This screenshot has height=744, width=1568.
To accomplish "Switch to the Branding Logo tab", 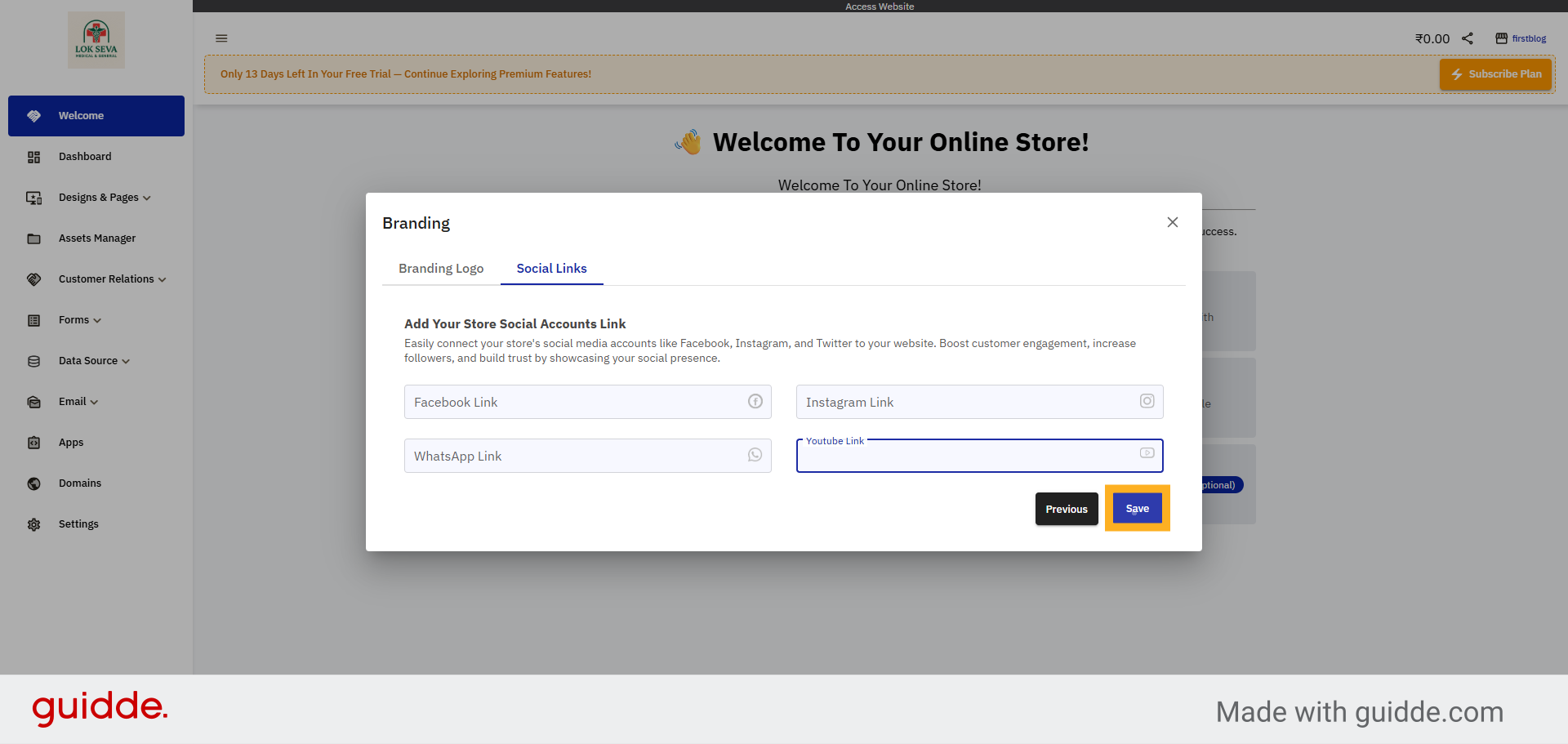I will (x=441, y=269).
